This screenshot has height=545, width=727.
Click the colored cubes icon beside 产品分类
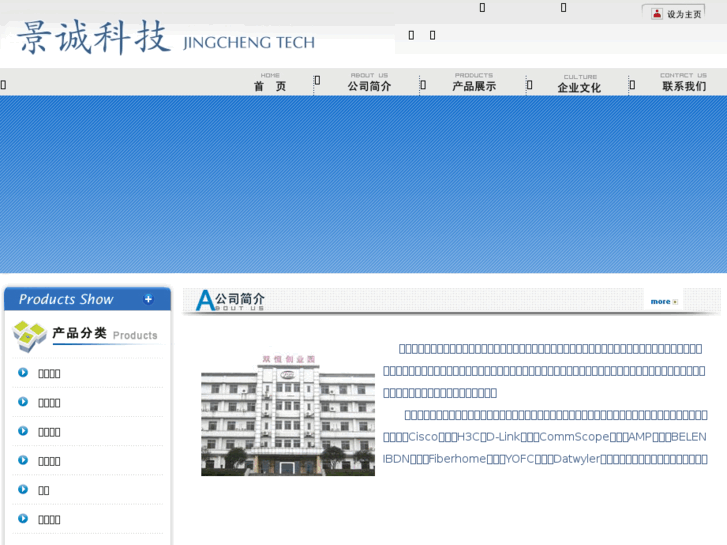(29, 336)
